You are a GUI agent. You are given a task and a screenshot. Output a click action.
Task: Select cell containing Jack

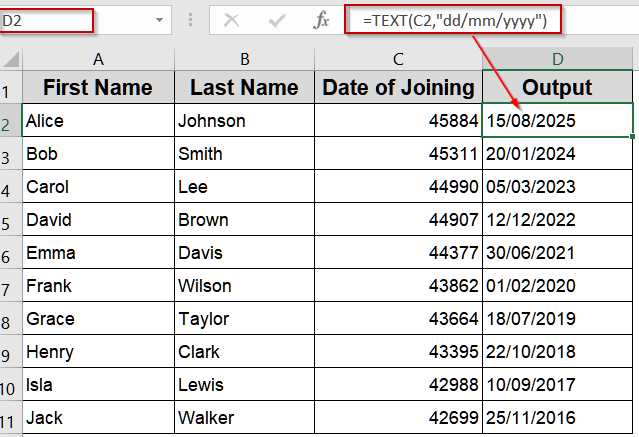[x=98, y=417]
